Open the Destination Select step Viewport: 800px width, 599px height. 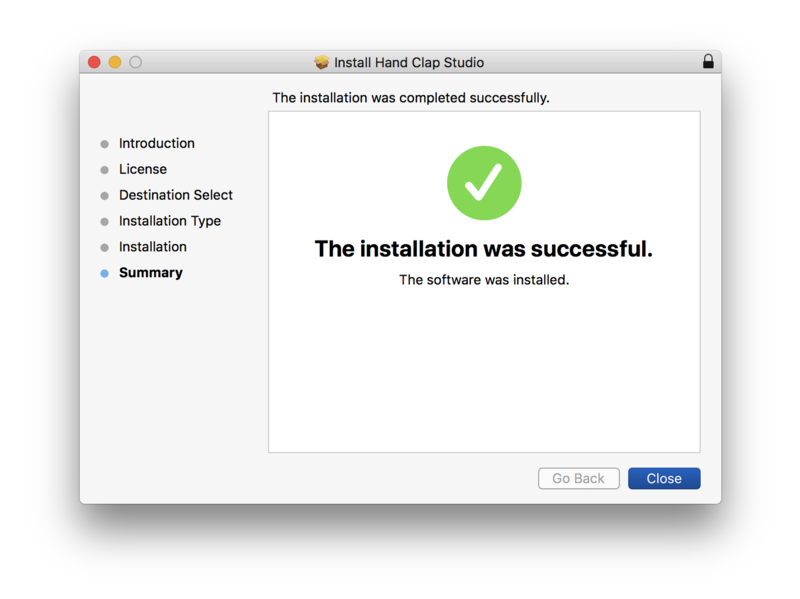176,195
